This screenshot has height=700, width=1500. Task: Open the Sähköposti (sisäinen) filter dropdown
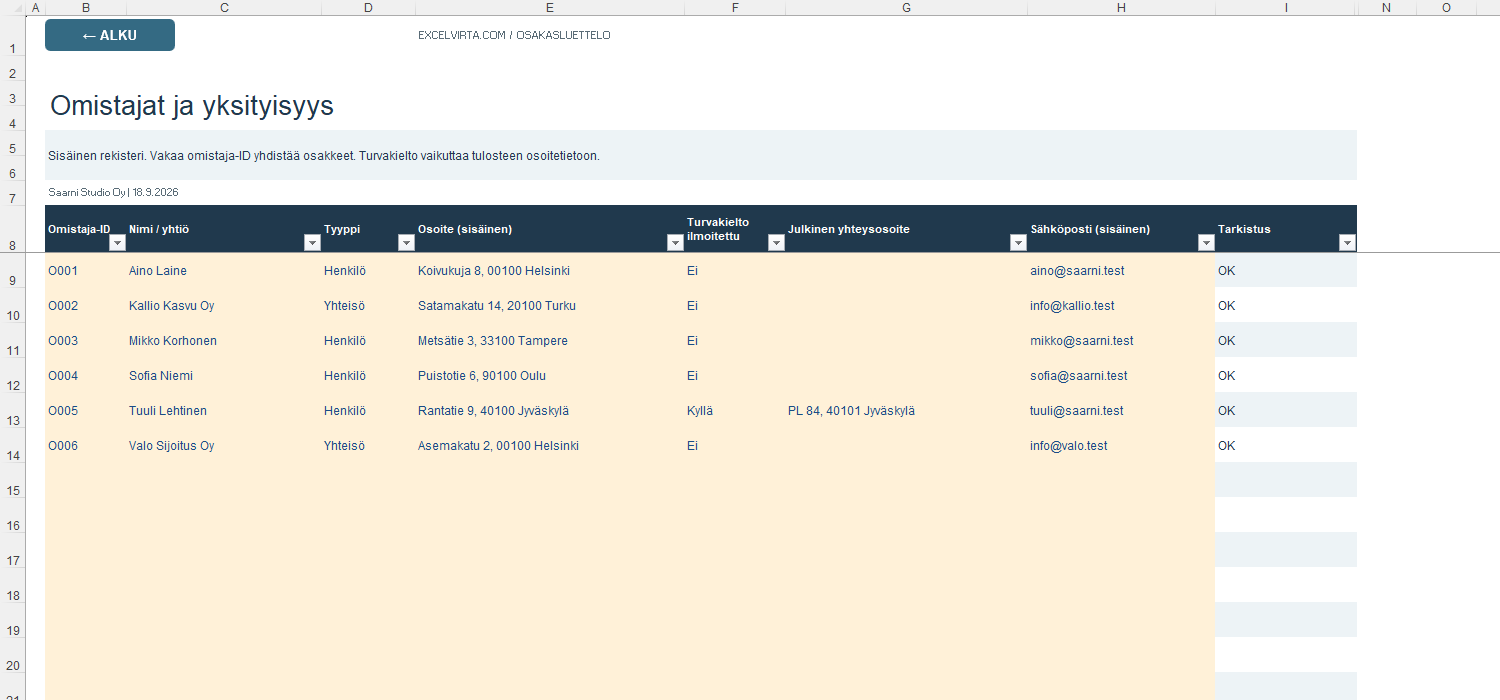pyautogui.click(x=1206, y=243)
